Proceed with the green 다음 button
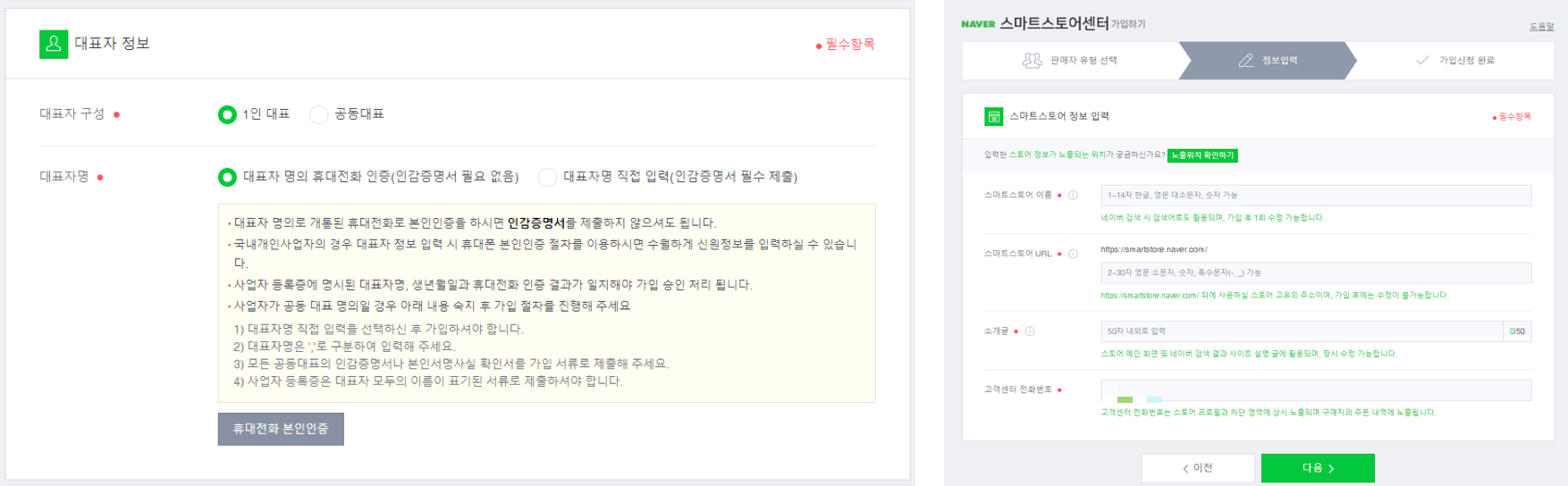Image resolution: width=1568 pixels, height=486 pixels. point(1318,468)
